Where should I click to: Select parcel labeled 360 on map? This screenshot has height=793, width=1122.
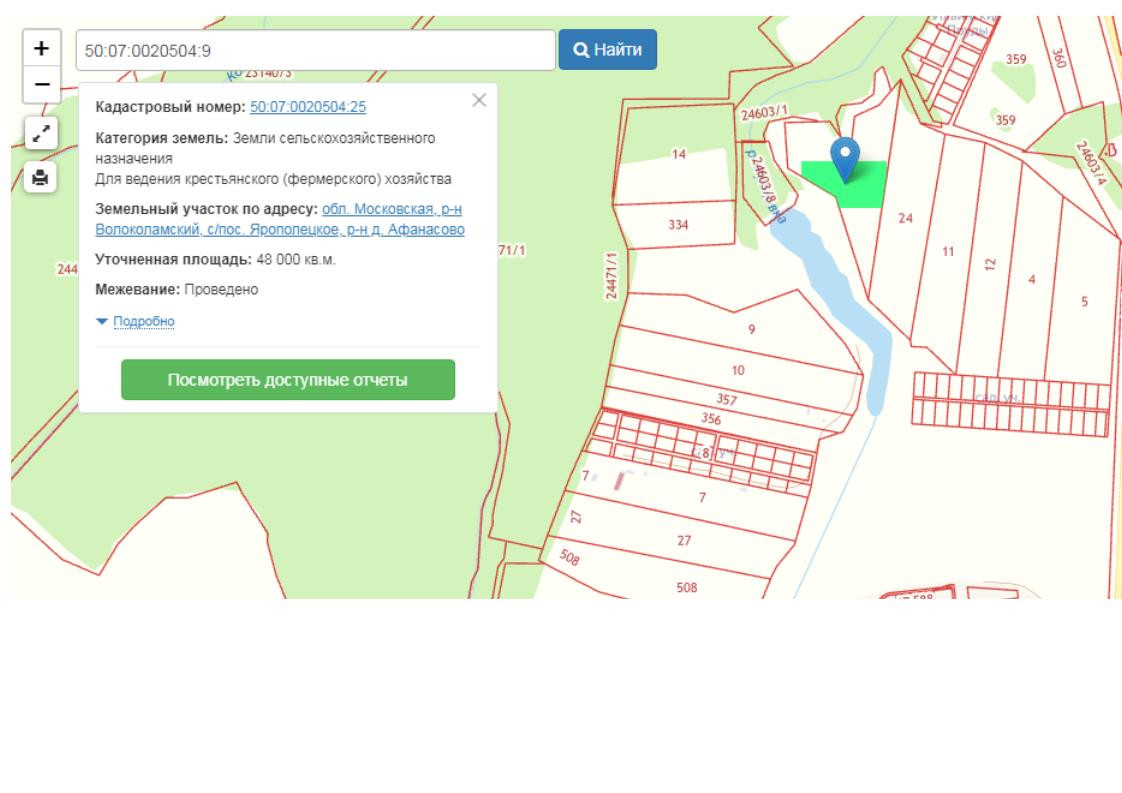tap(1058, 58)
